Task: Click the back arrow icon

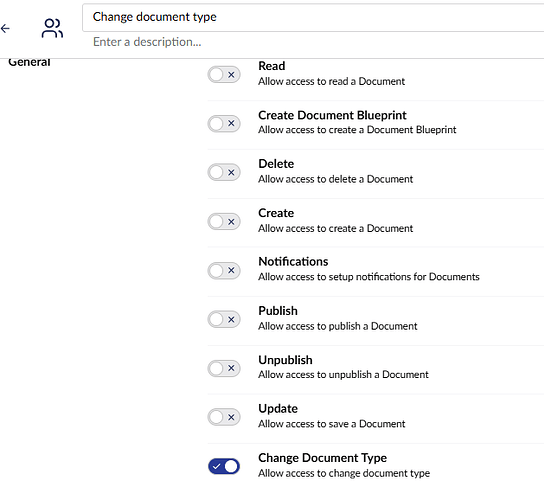Action: pyautogui.click(x=5, y=28)
